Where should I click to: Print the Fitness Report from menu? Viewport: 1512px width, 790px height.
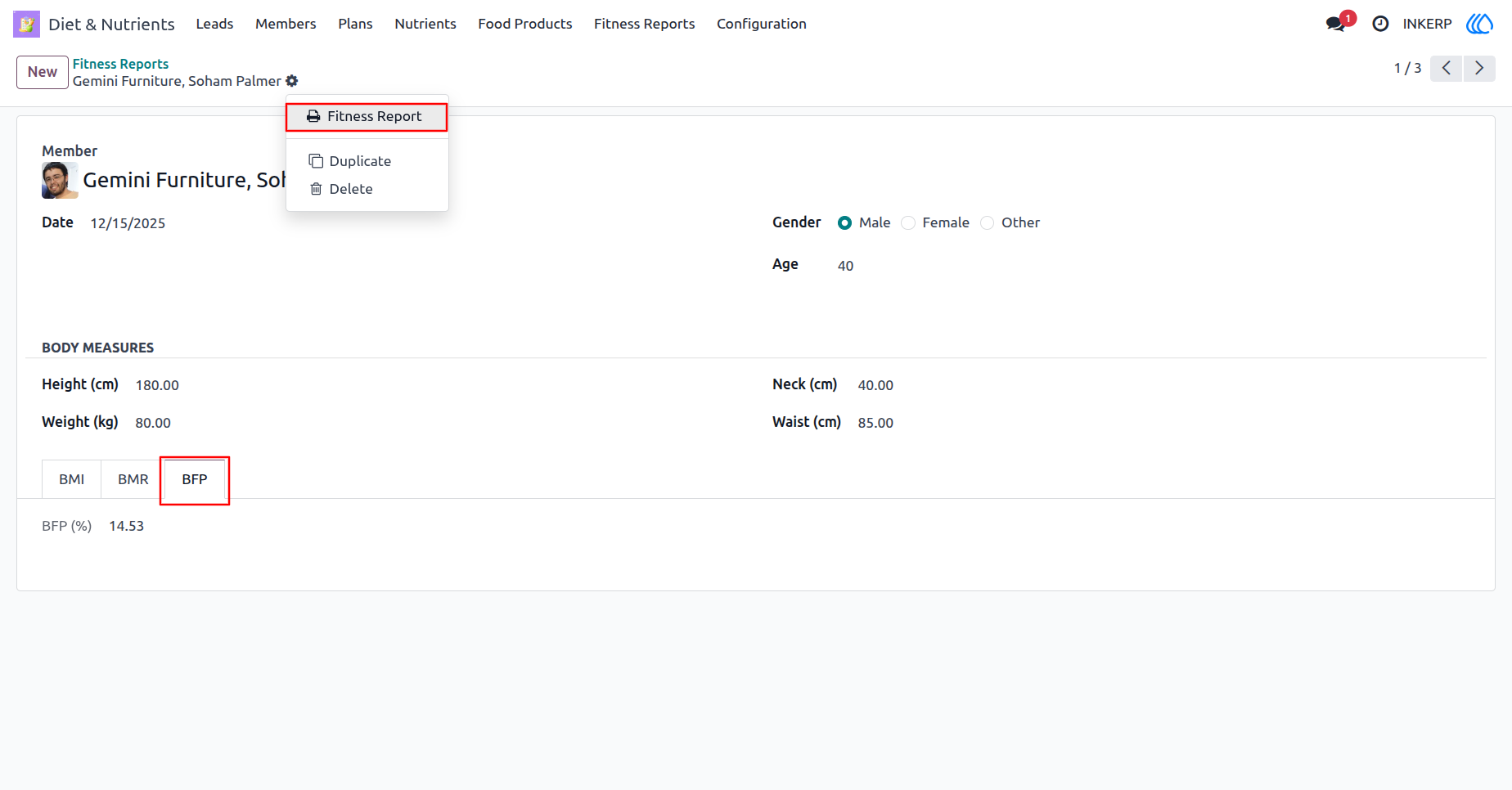tap(367, 116)
